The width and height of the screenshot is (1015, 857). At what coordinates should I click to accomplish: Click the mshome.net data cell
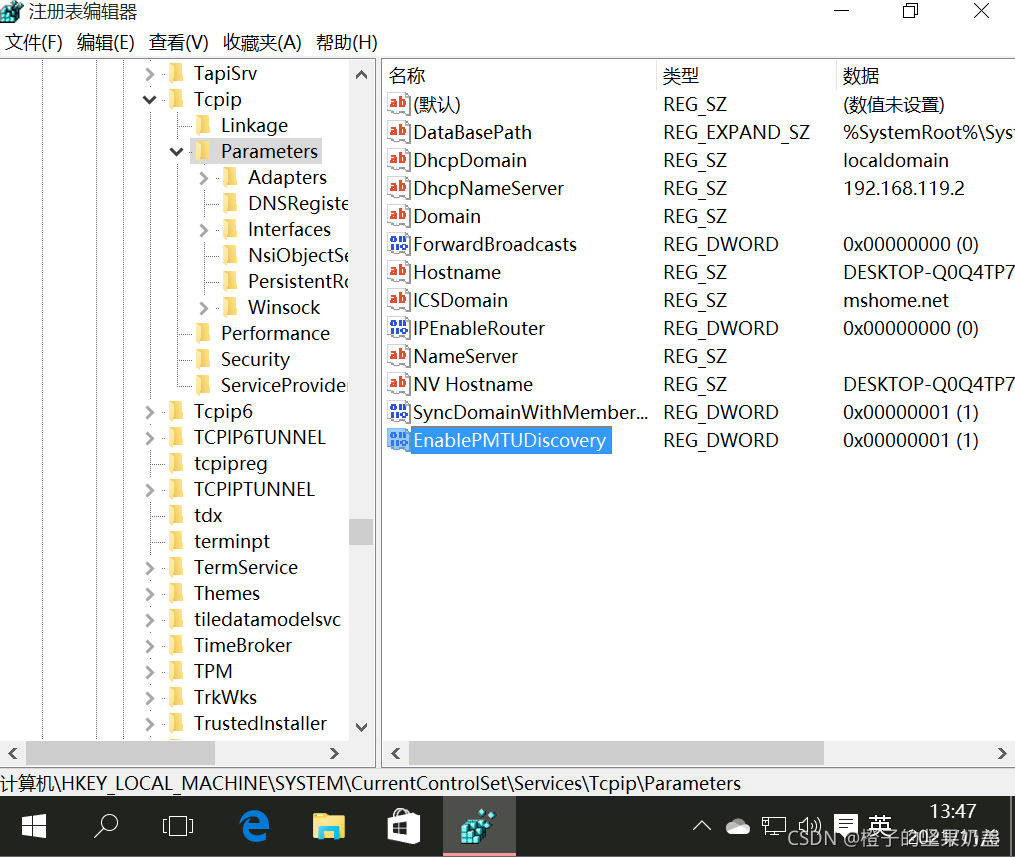(896, 300)
